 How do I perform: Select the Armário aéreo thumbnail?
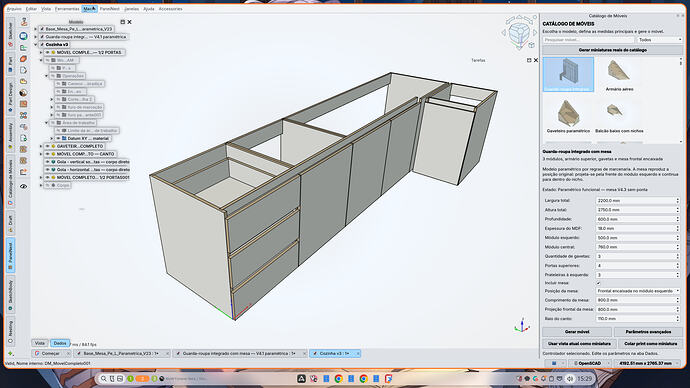[x=619, y=75]
